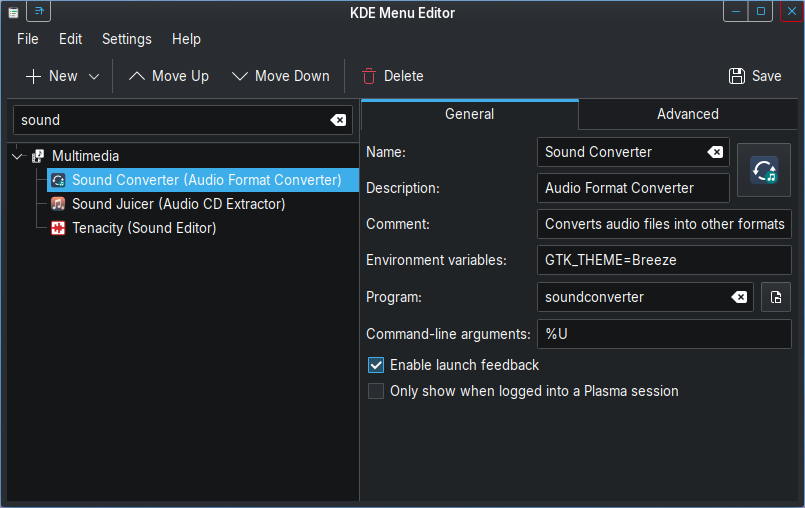
Task: Click the Sound Converter entry icon
Action: point(58,180)
